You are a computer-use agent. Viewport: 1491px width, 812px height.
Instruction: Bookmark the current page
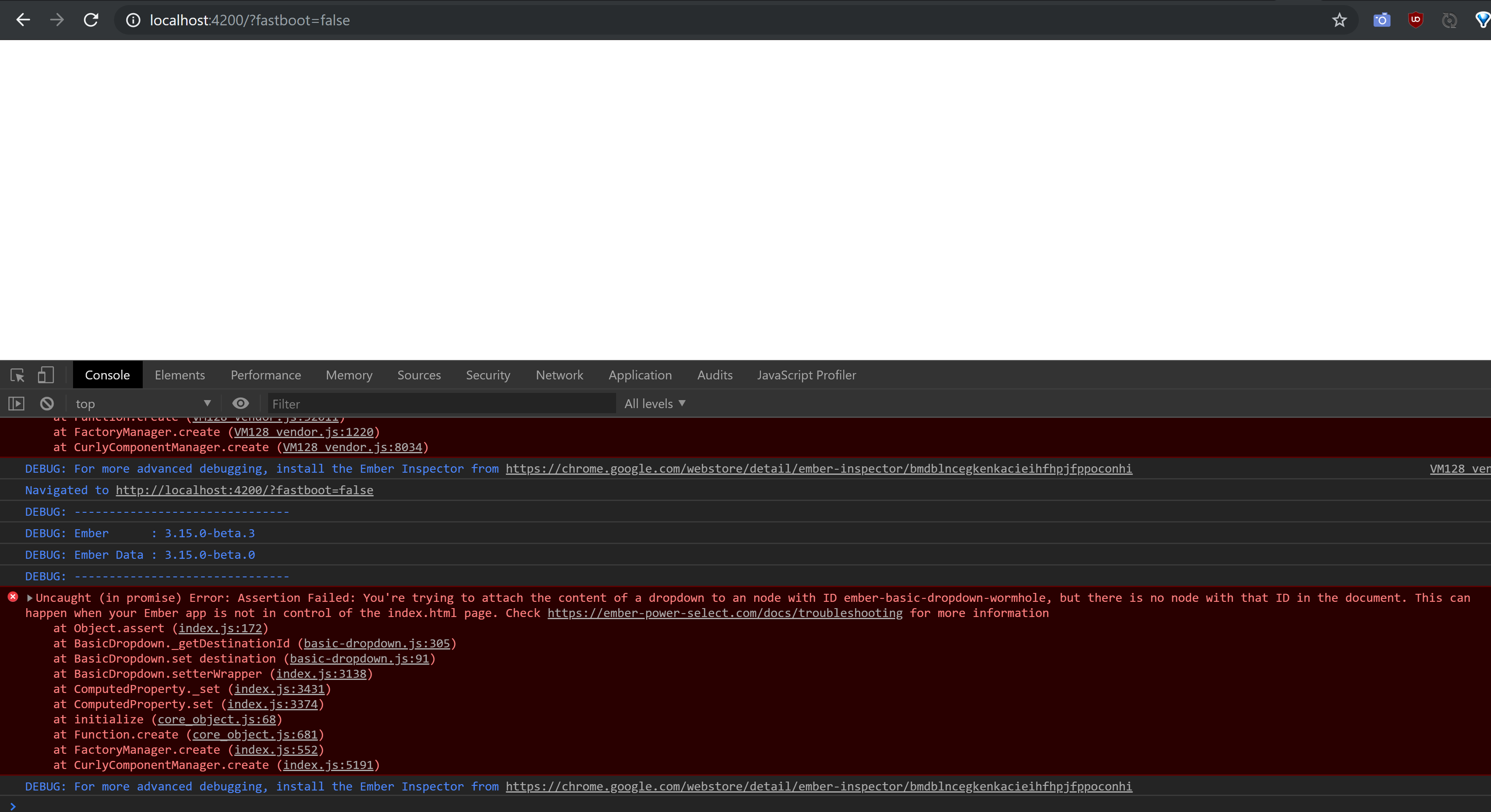click(1339, 20)
